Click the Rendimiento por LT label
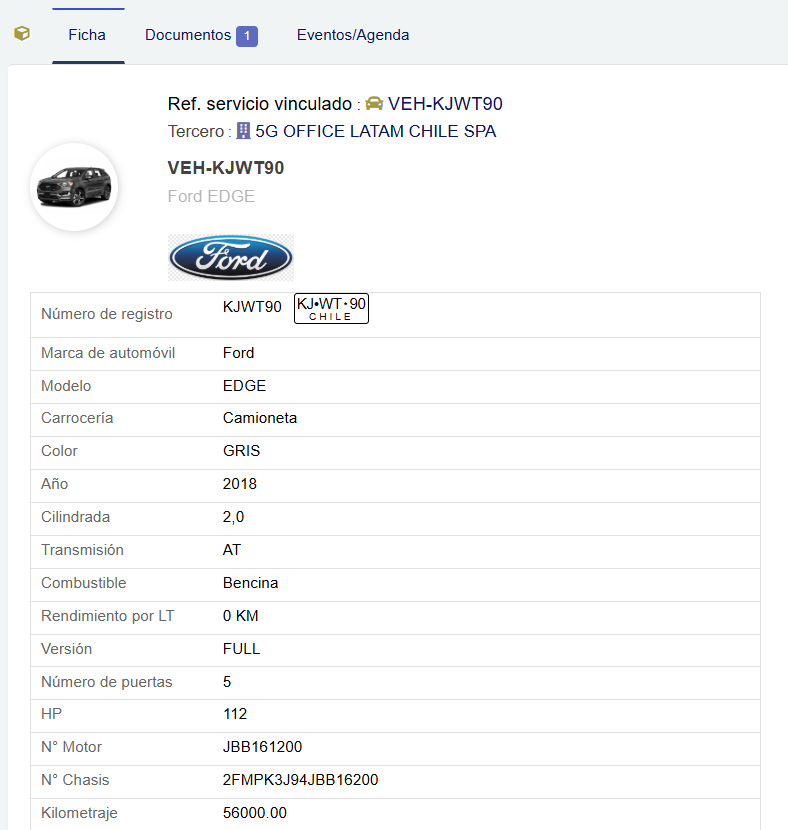The image size is (788, 830). pos(107,616)
